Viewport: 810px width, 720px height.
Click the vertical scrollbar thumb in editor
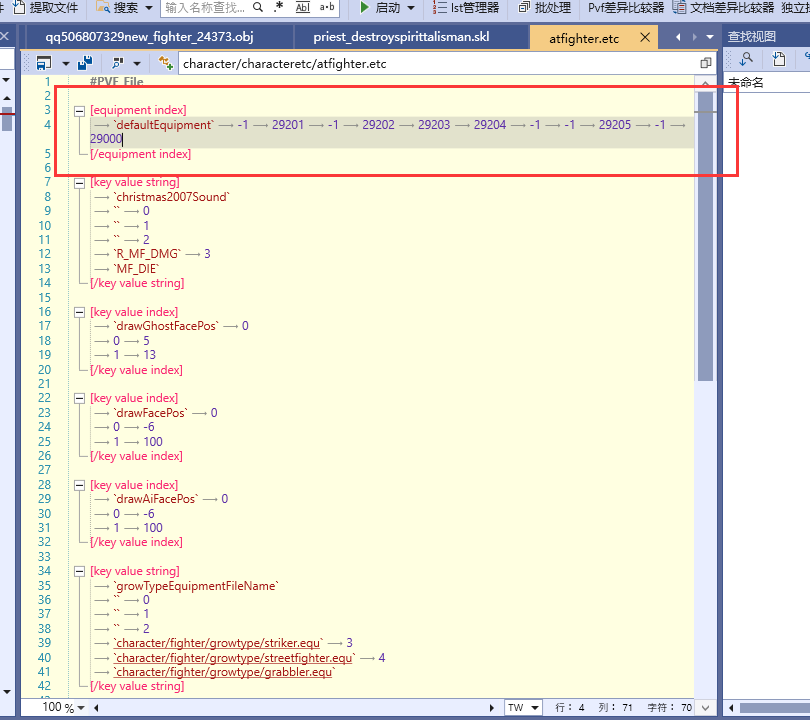pos(705,236)
